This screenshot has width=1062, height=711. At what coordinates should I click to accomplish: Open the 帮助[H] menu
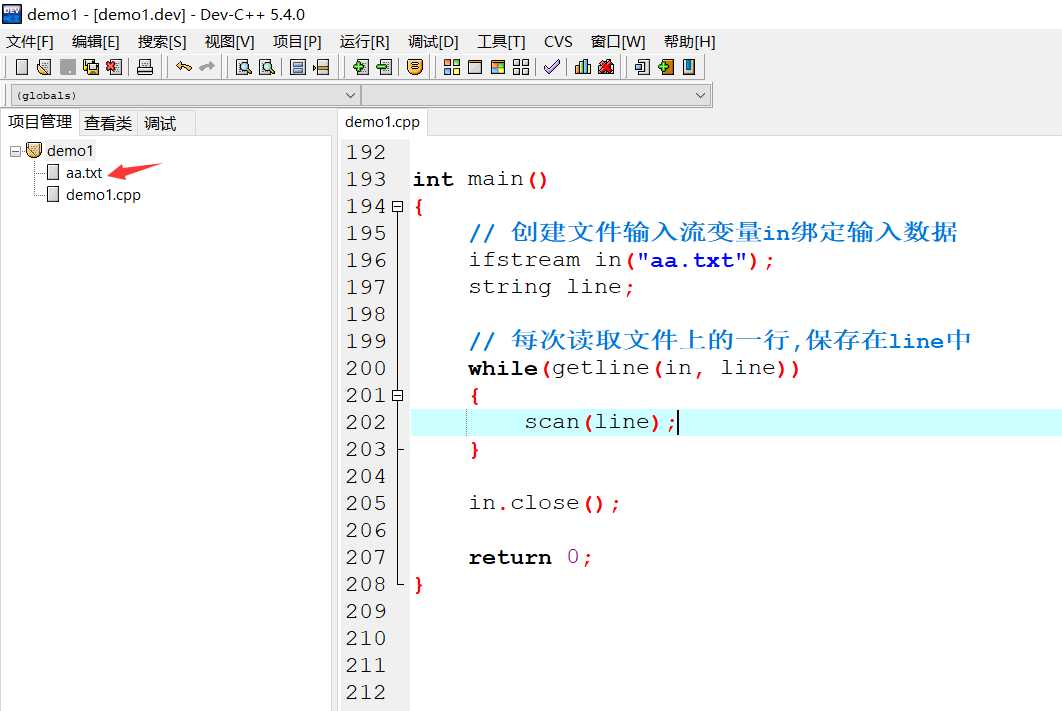click(x=689, y=42)
